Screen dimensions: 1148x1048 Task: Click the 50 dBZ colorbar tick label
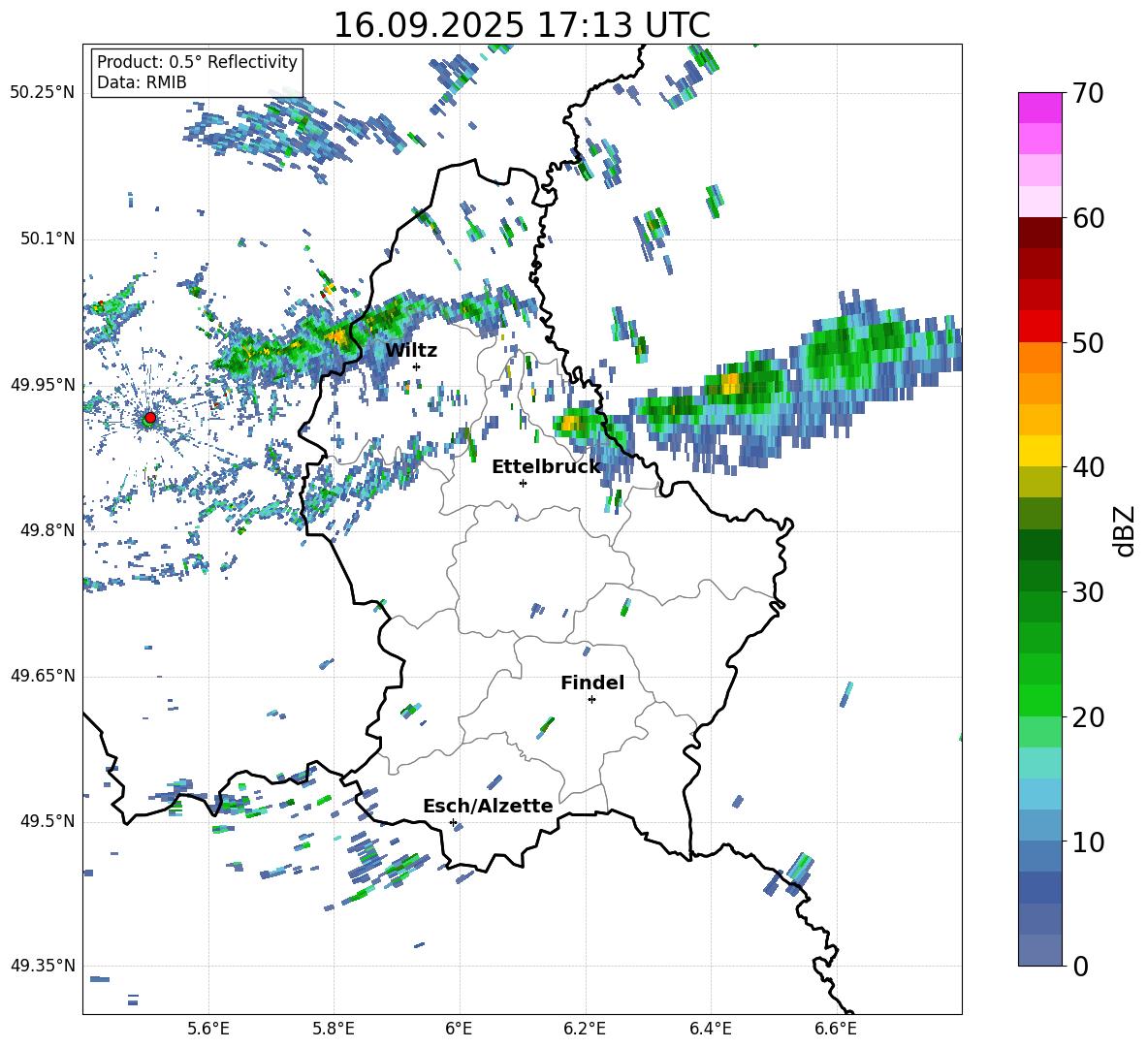coord(1088,343)
